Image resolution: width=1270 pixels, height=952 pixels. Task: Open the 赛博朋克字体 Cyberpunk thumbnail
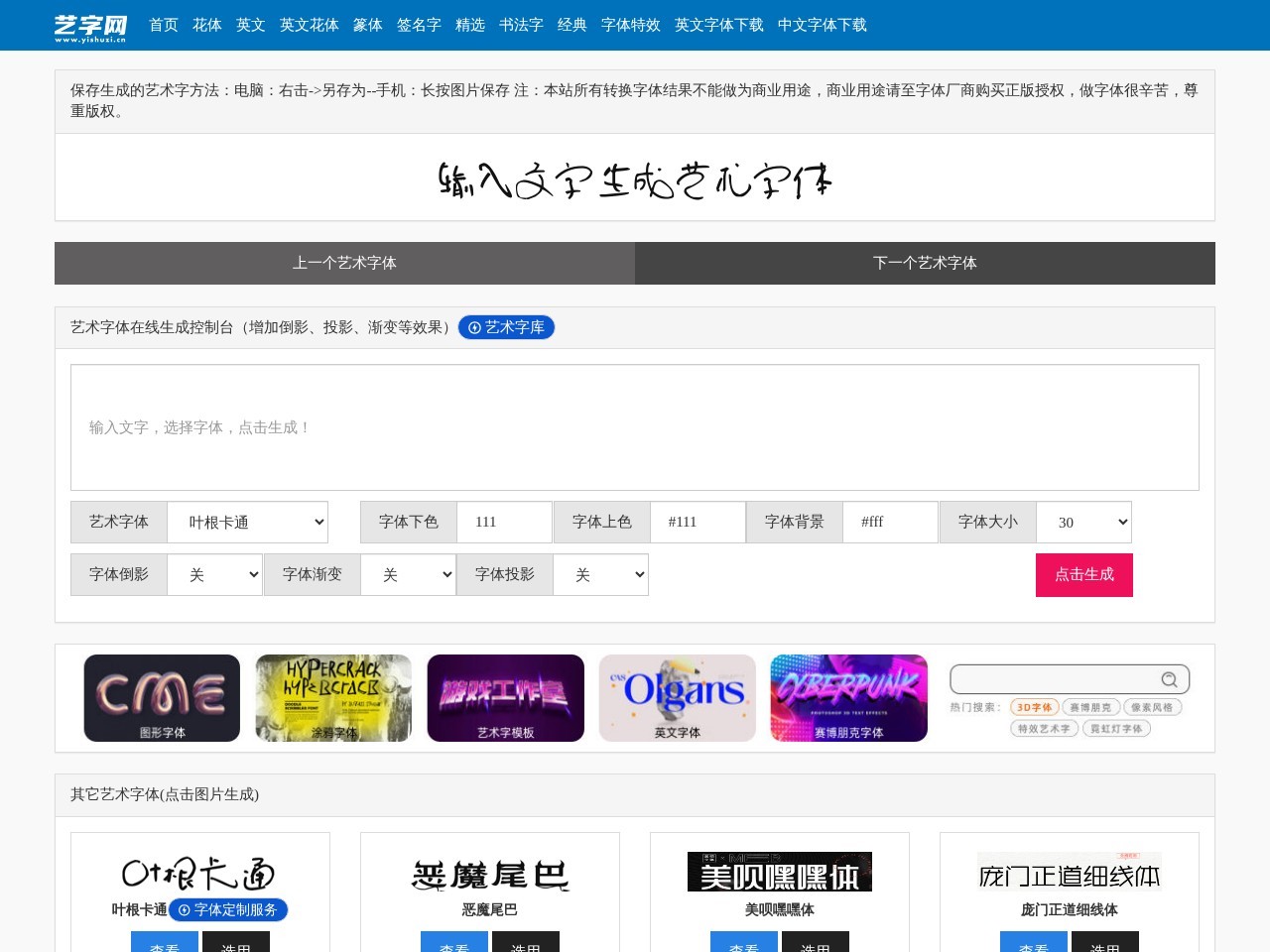[x=848, y=697]
